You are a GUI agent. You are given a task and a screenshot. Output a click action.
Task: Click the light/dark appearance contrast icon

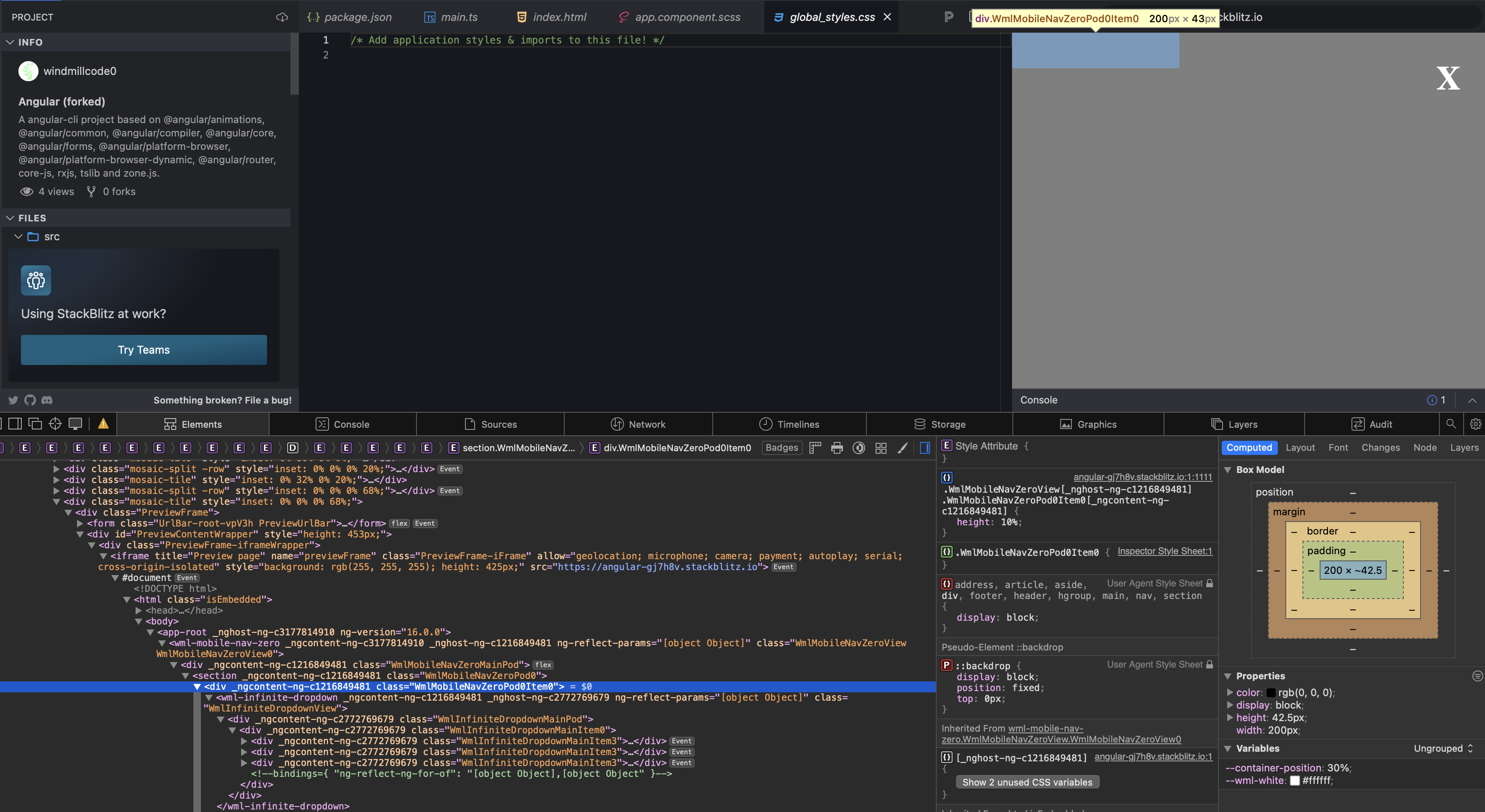(859, 448)
